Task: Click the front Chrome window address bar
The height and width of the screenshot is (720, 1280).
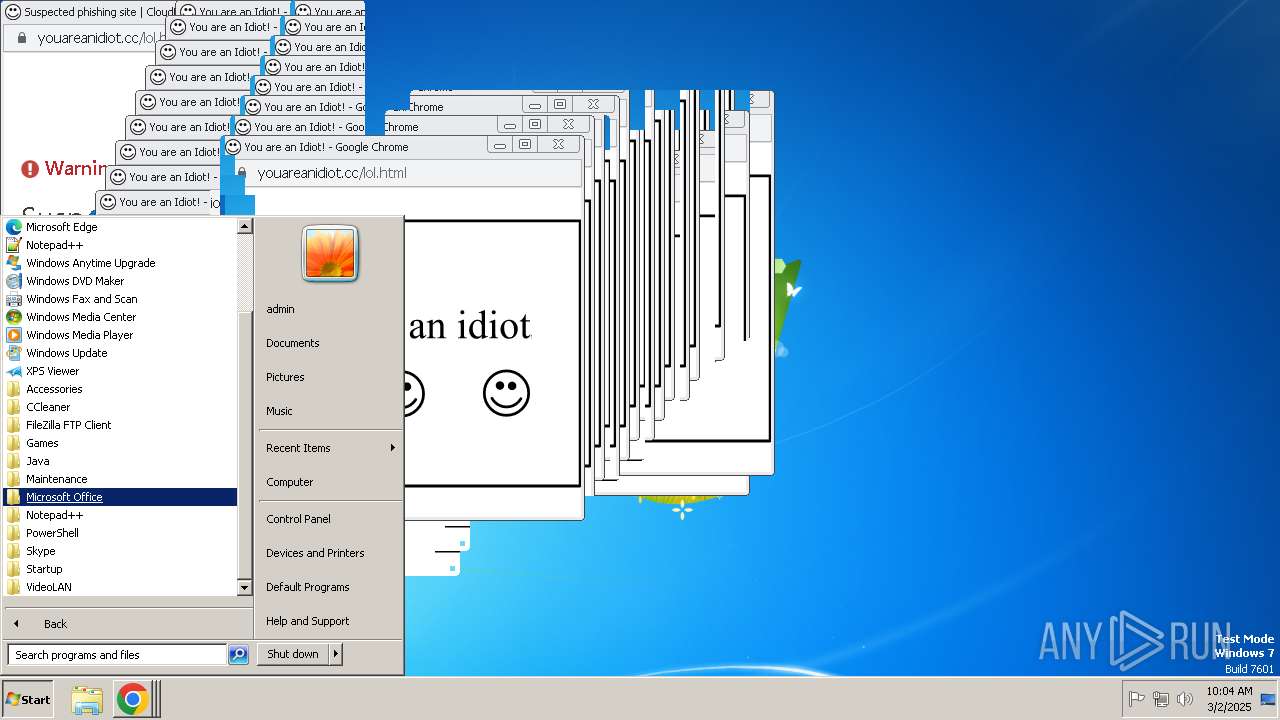Action: [406, 173]
